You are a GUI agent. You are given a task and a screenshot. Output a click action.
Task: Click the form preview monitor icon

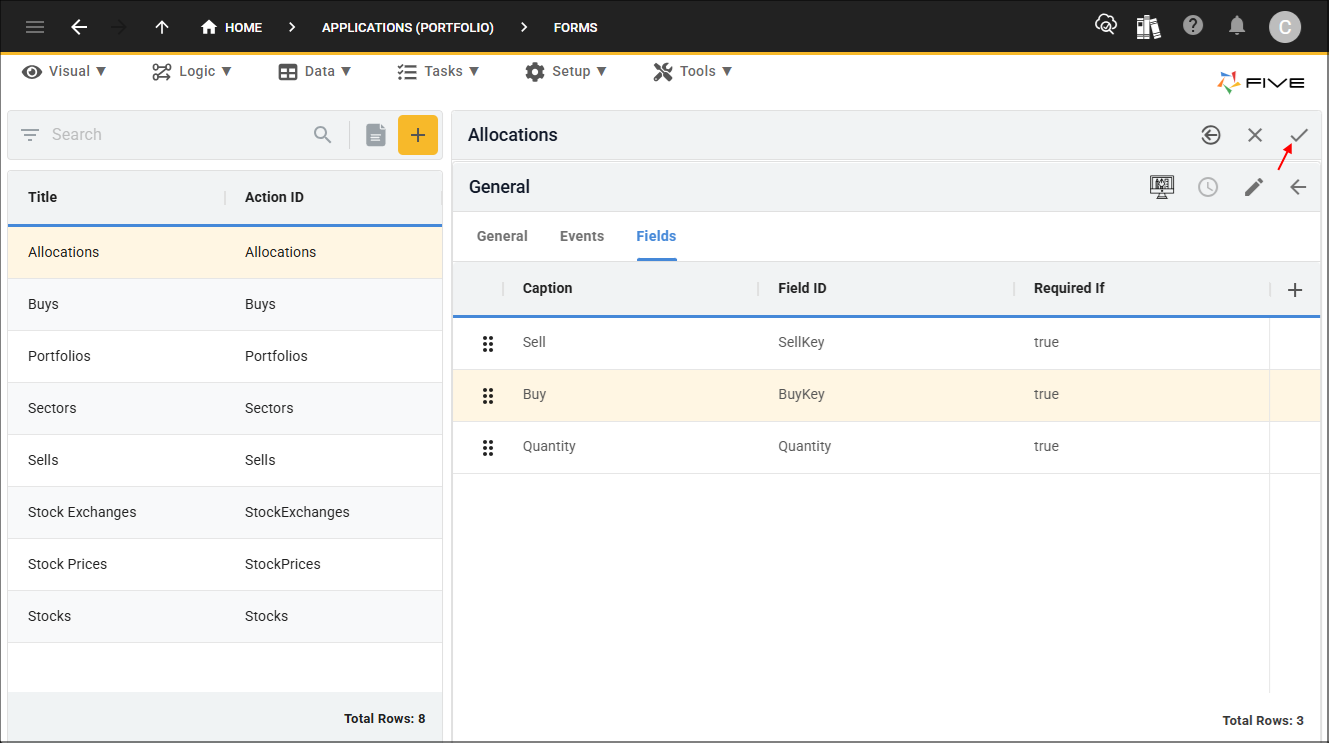[1162, 187]
